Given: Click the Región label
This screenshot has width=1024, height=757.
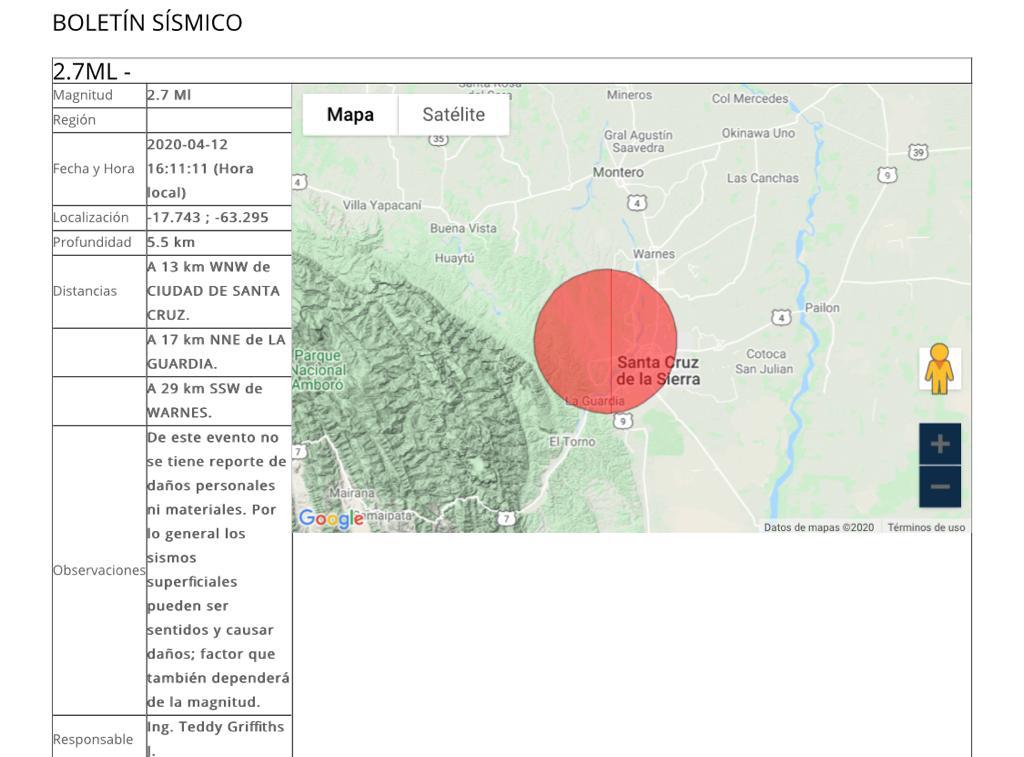Looking at the screenshot, I should tap(74, 120).
